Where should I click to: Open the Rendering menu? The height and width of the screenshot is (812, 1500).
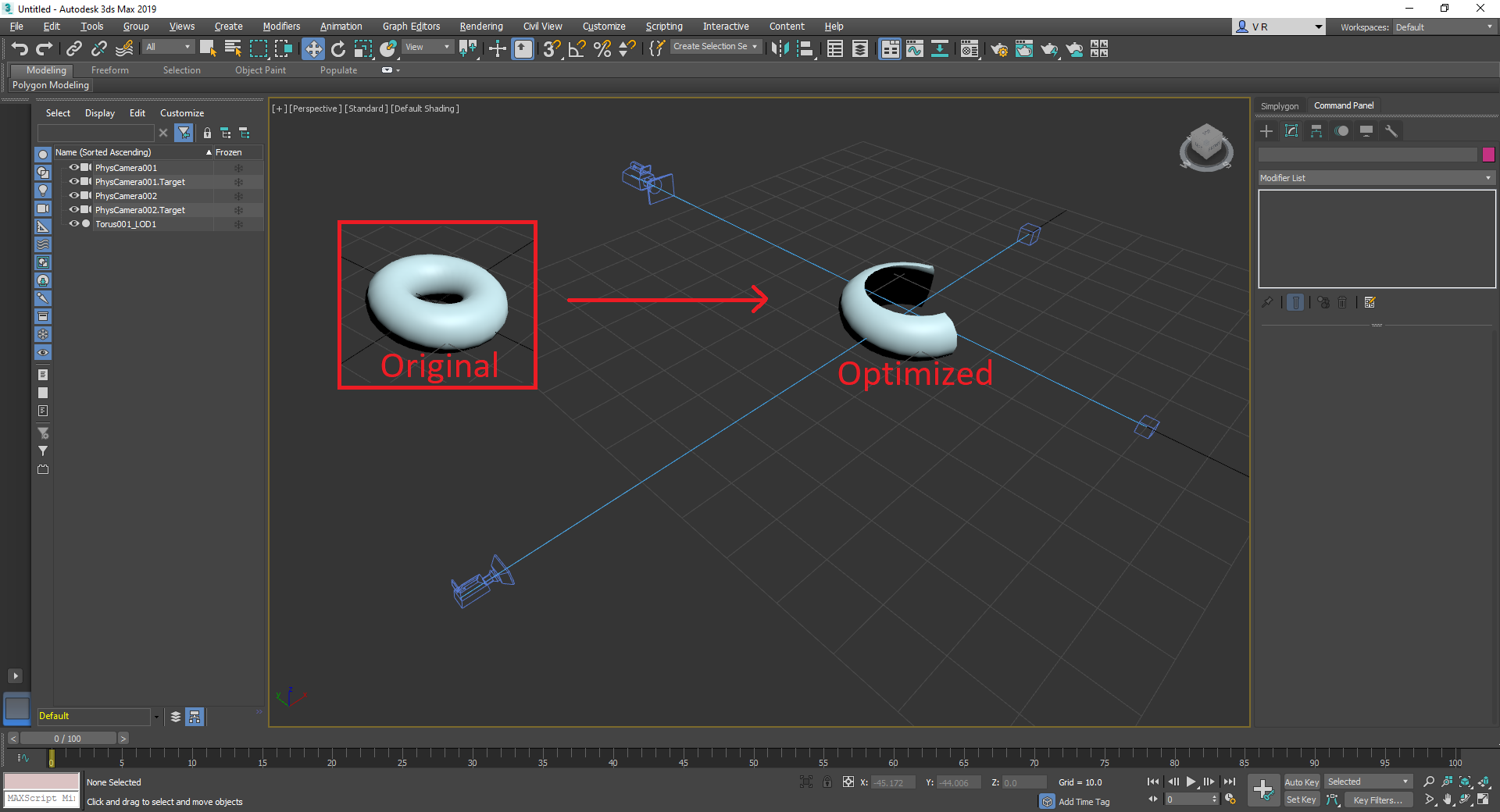tap(480, 27)
